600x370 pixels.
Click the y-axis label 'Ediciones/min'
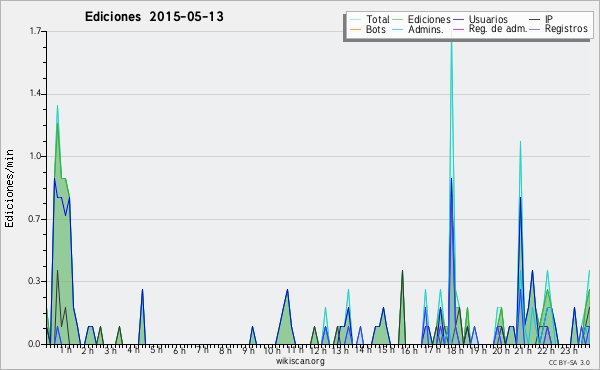(x=9, y=188)
